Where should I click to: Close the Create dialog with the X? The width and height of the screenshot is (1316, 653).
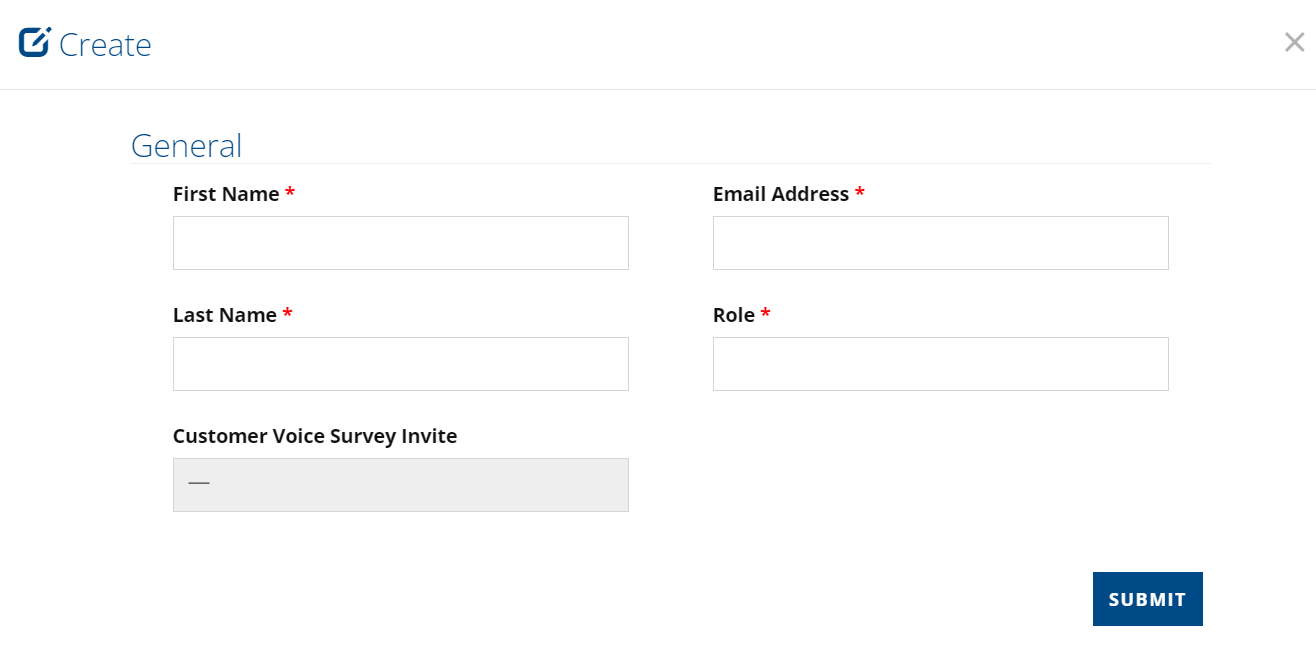(1294, 42)
